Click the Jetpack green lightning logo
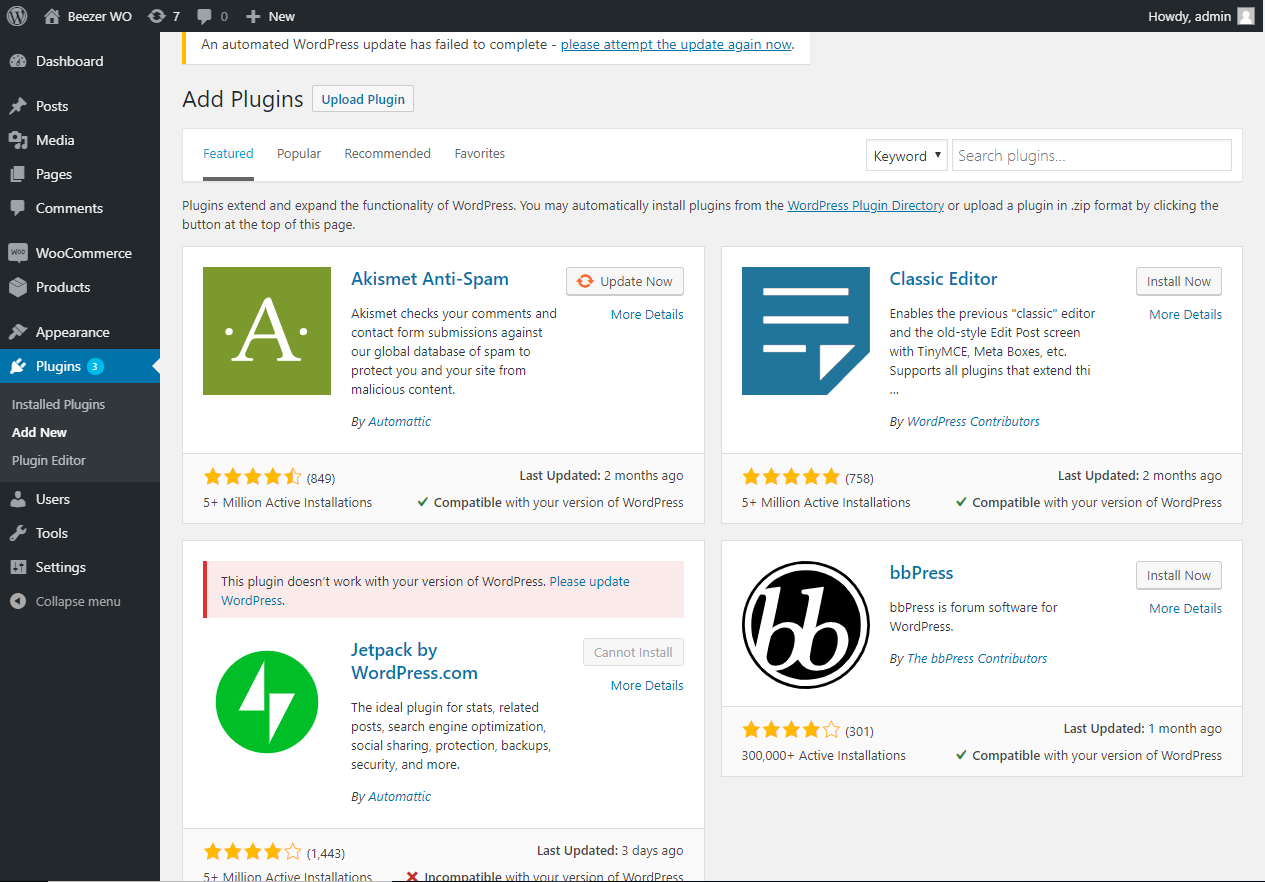1265x882 pixels. [267, 702]
